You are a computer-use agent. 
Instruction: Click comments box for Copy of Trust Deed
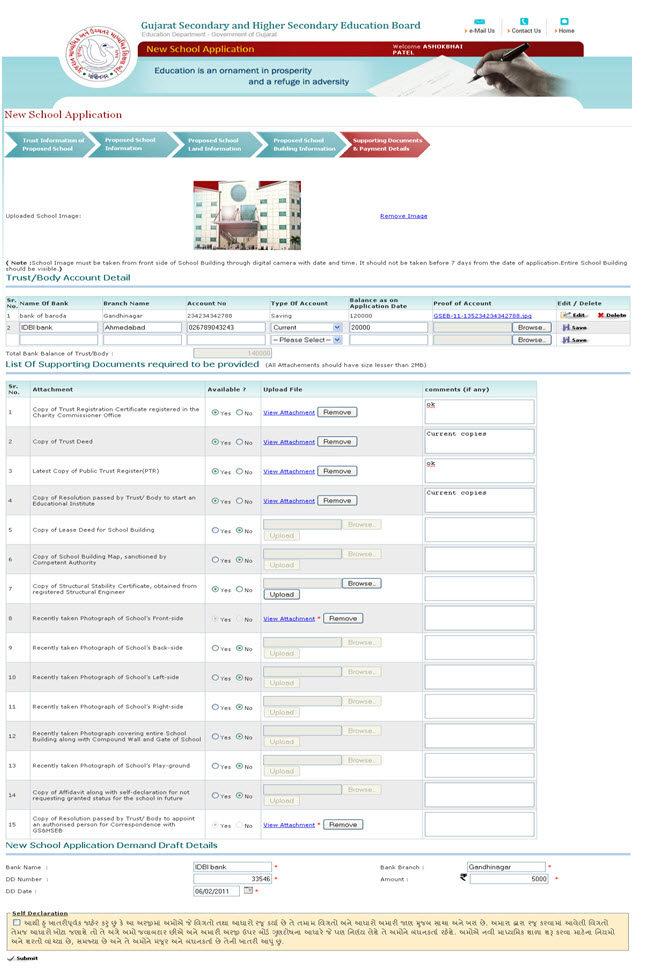479,442
